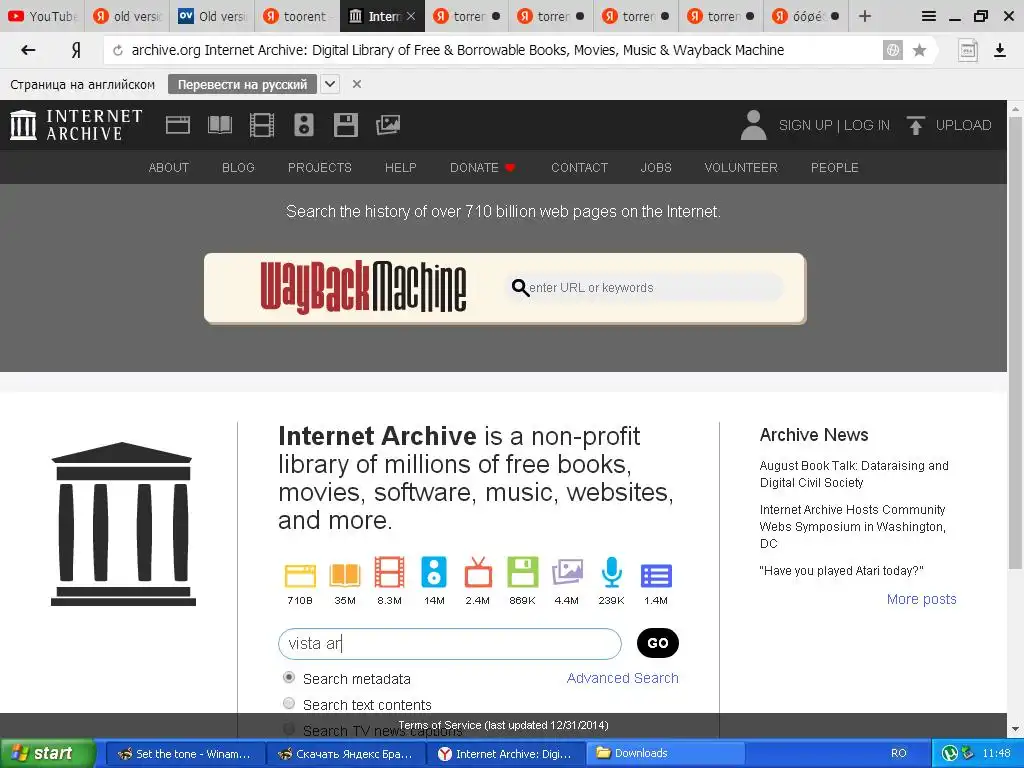Open 'Set the tone - Winamp' taskbar item
Screen dimensions: 1024x768
point(185,754)
